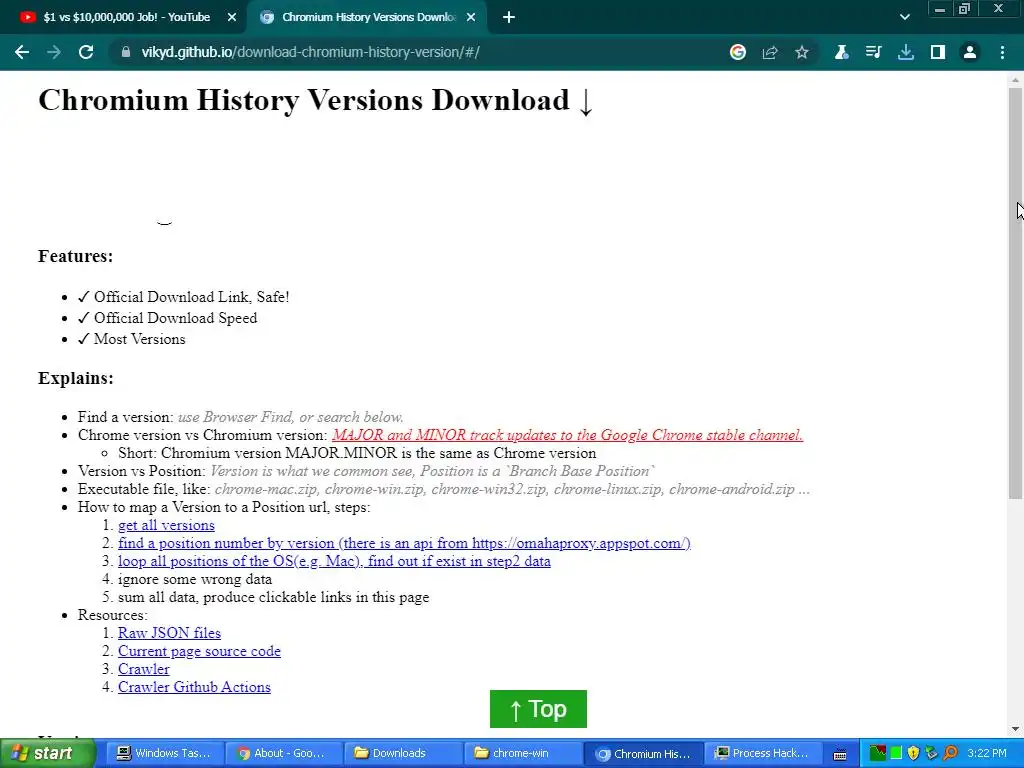Open the media controls icon
The width and height of the screenshot is (1024, 768).
click(873, 52)
